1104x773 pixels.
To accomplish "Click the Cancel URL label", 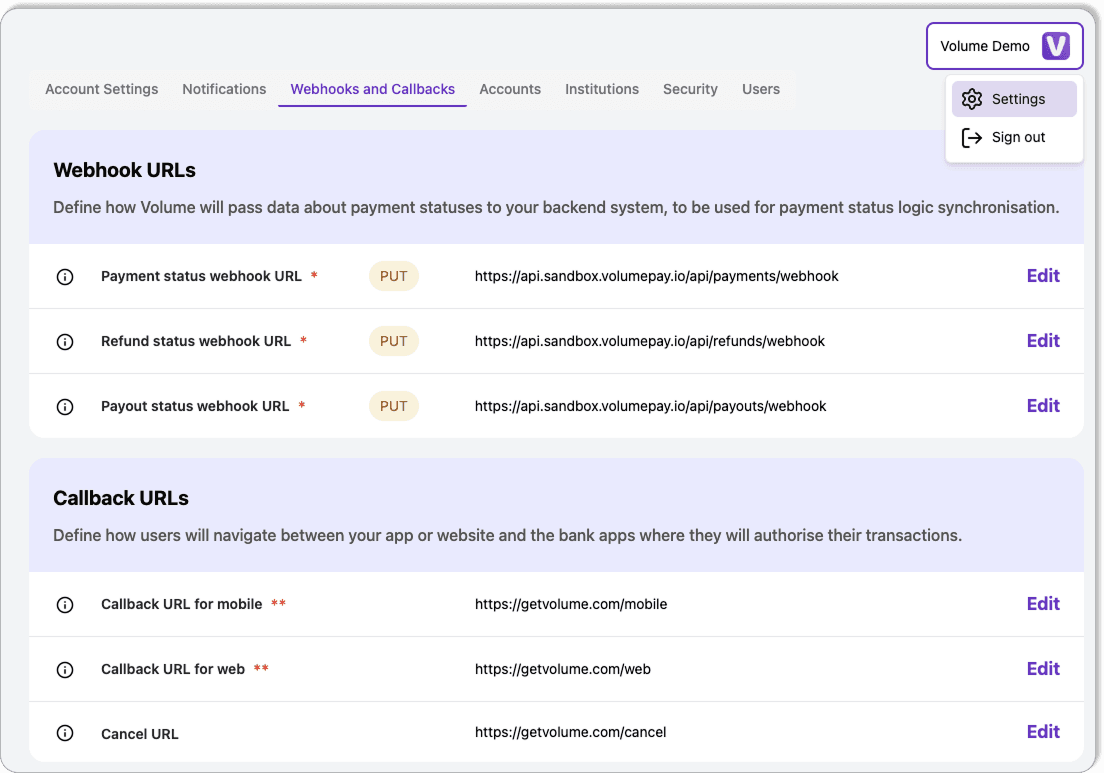I will tap(139, 734).
